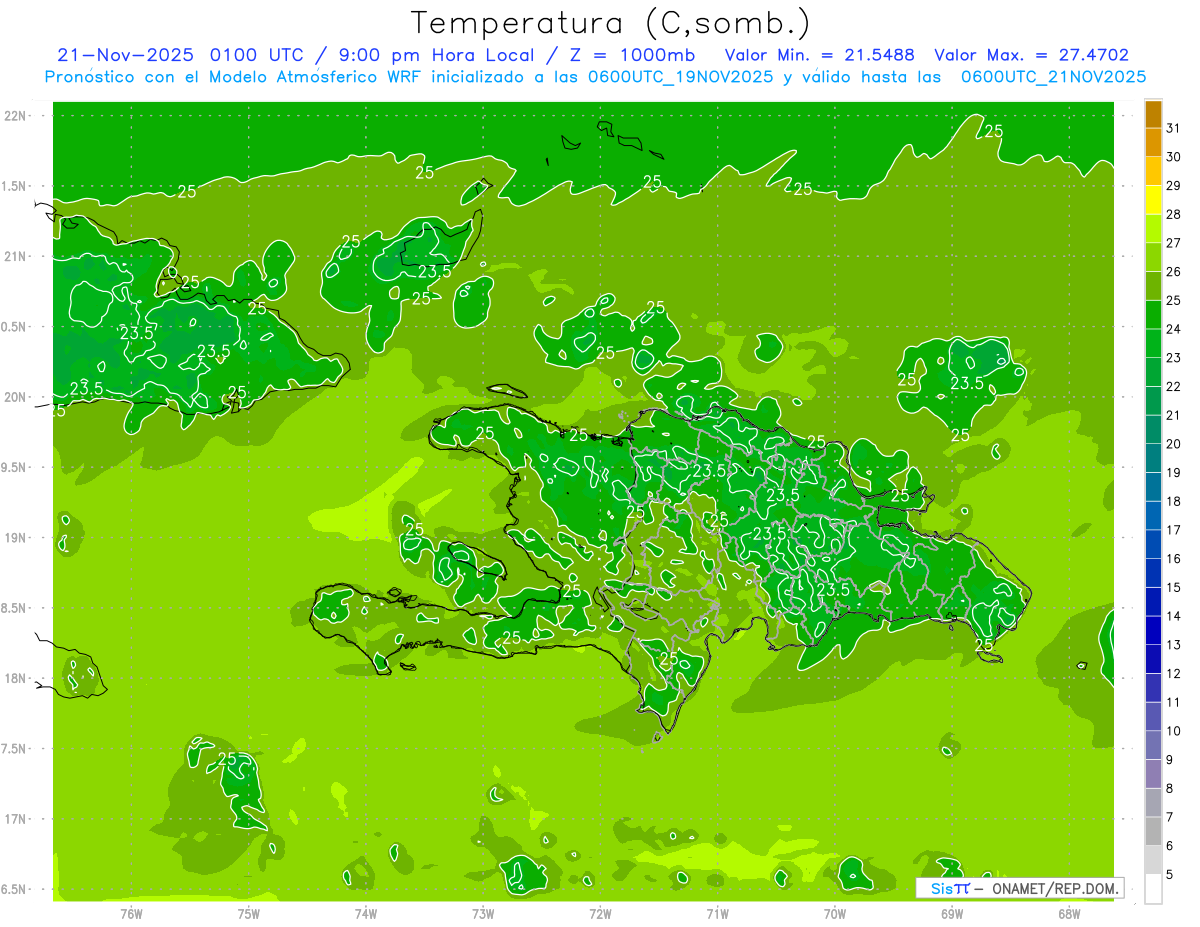Click the "73W" longitude label
The height and width of the screenshot is (927, 1200).
483,913
